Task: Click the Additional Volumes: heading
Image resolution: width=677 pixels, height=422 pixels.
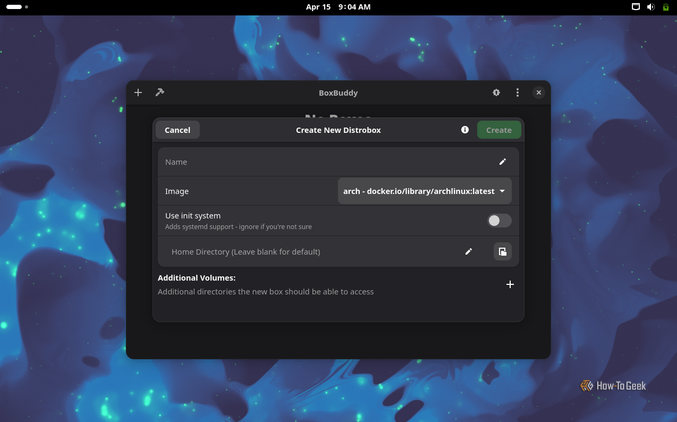Action: [x=196, y=278]
